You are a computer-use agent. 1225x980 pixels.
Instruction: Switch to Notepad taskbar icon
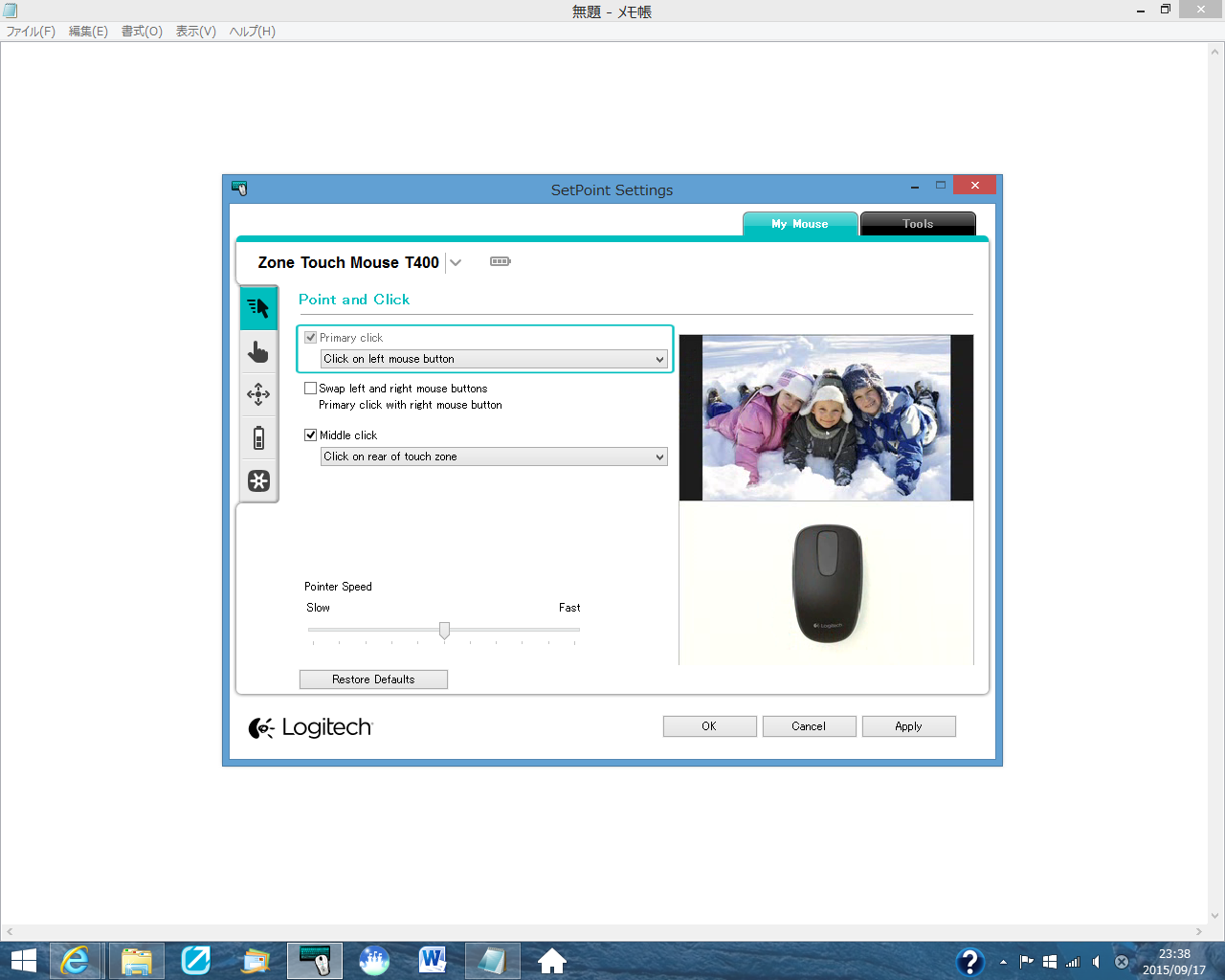[x=493, y=961]
